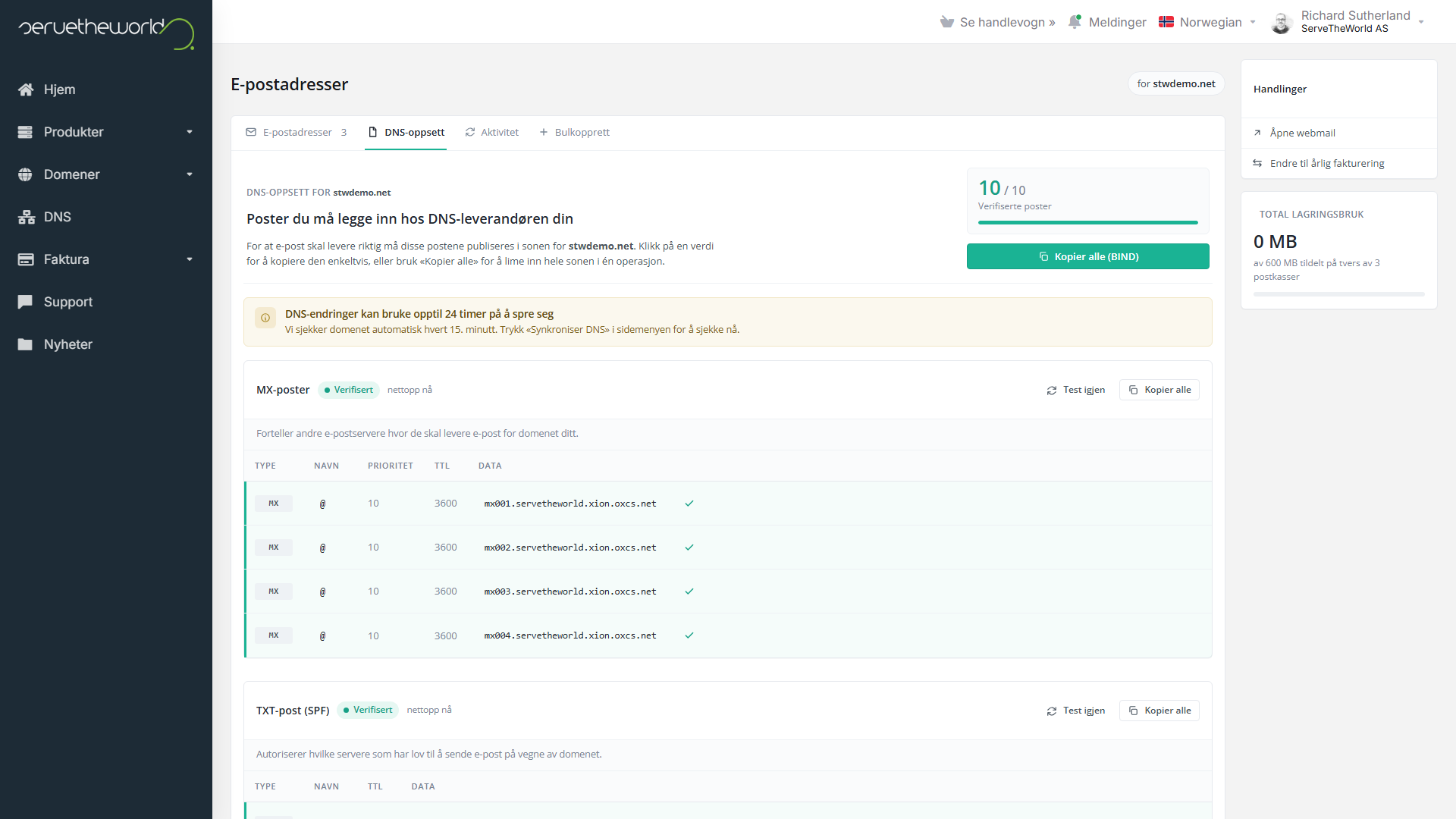Viewport: 1456px width, 819px height.
Task: Open DNS in the sidebar
Action: pos(106,217)
